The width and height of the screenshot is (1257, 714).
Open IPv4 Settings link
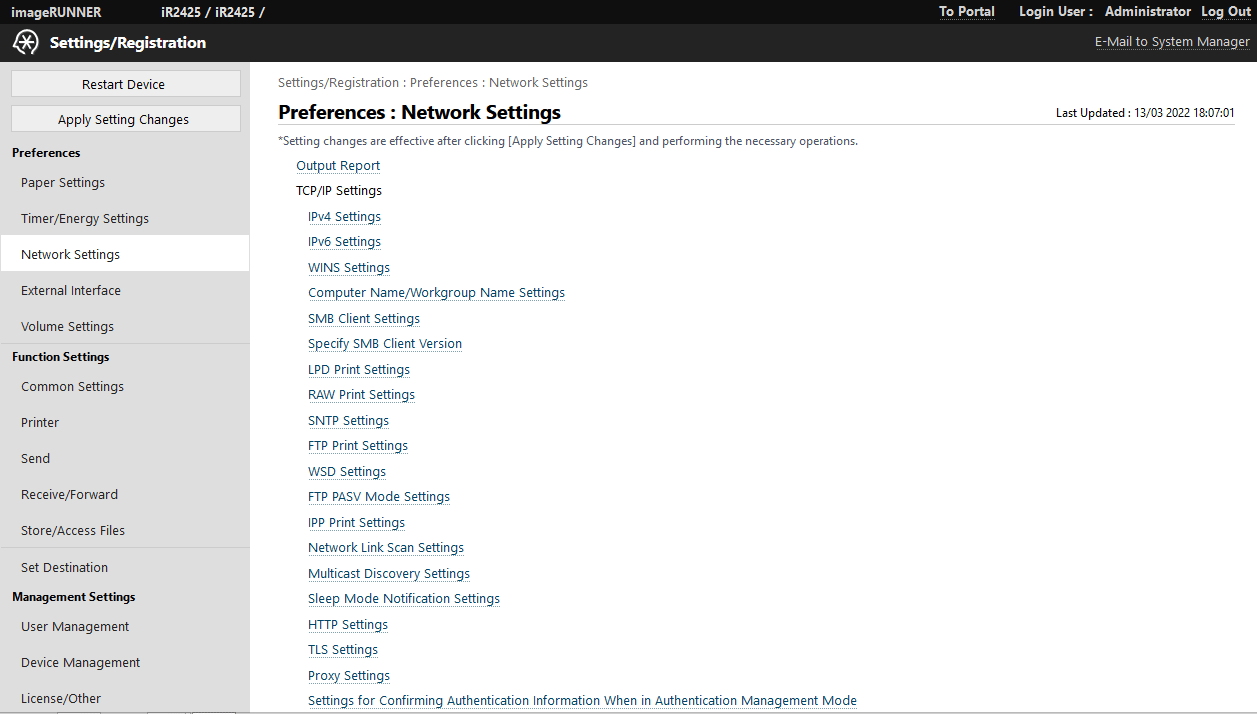click(344, 217)
